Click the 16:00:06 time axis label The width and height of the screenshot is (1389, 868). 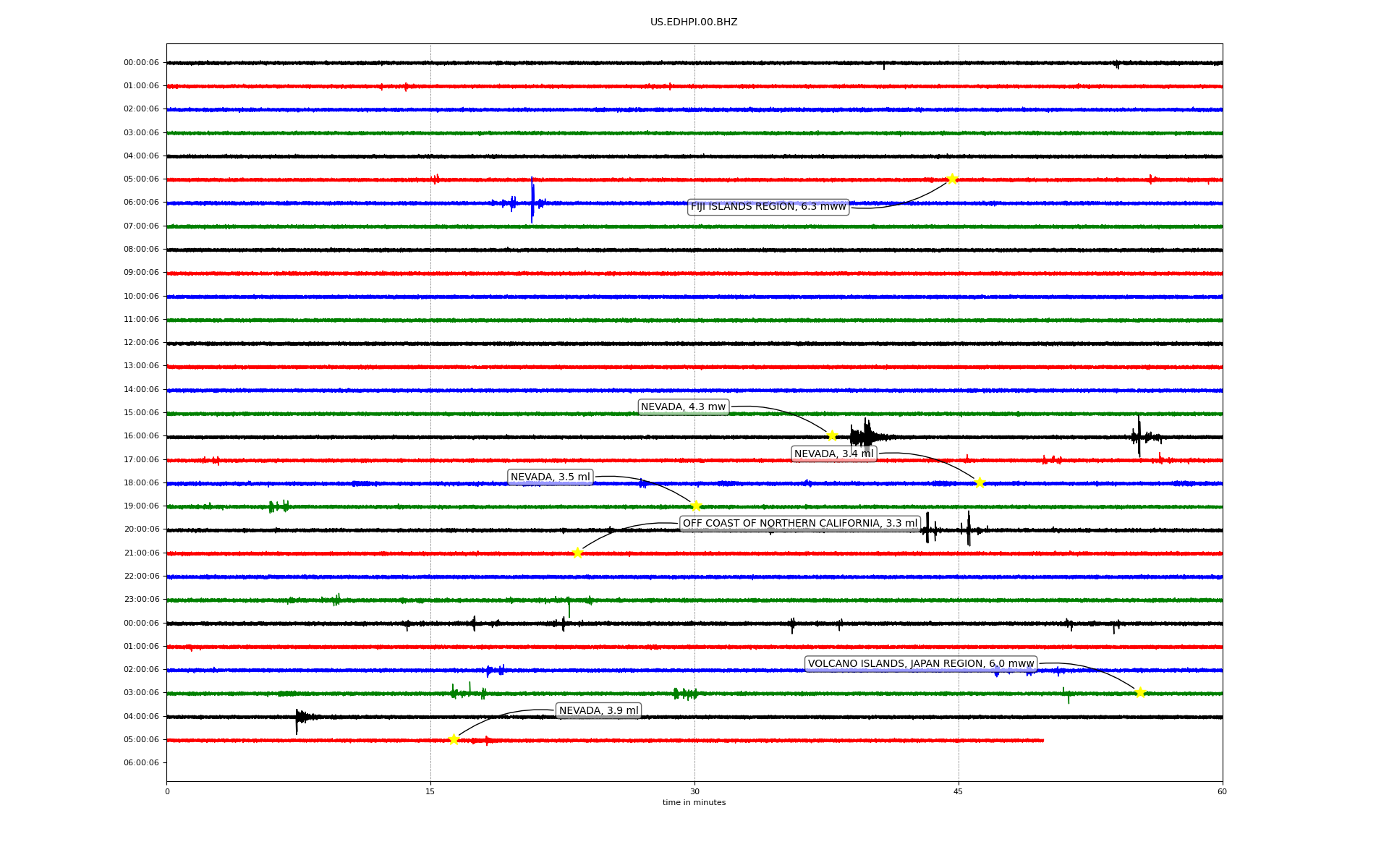point(141,436)
